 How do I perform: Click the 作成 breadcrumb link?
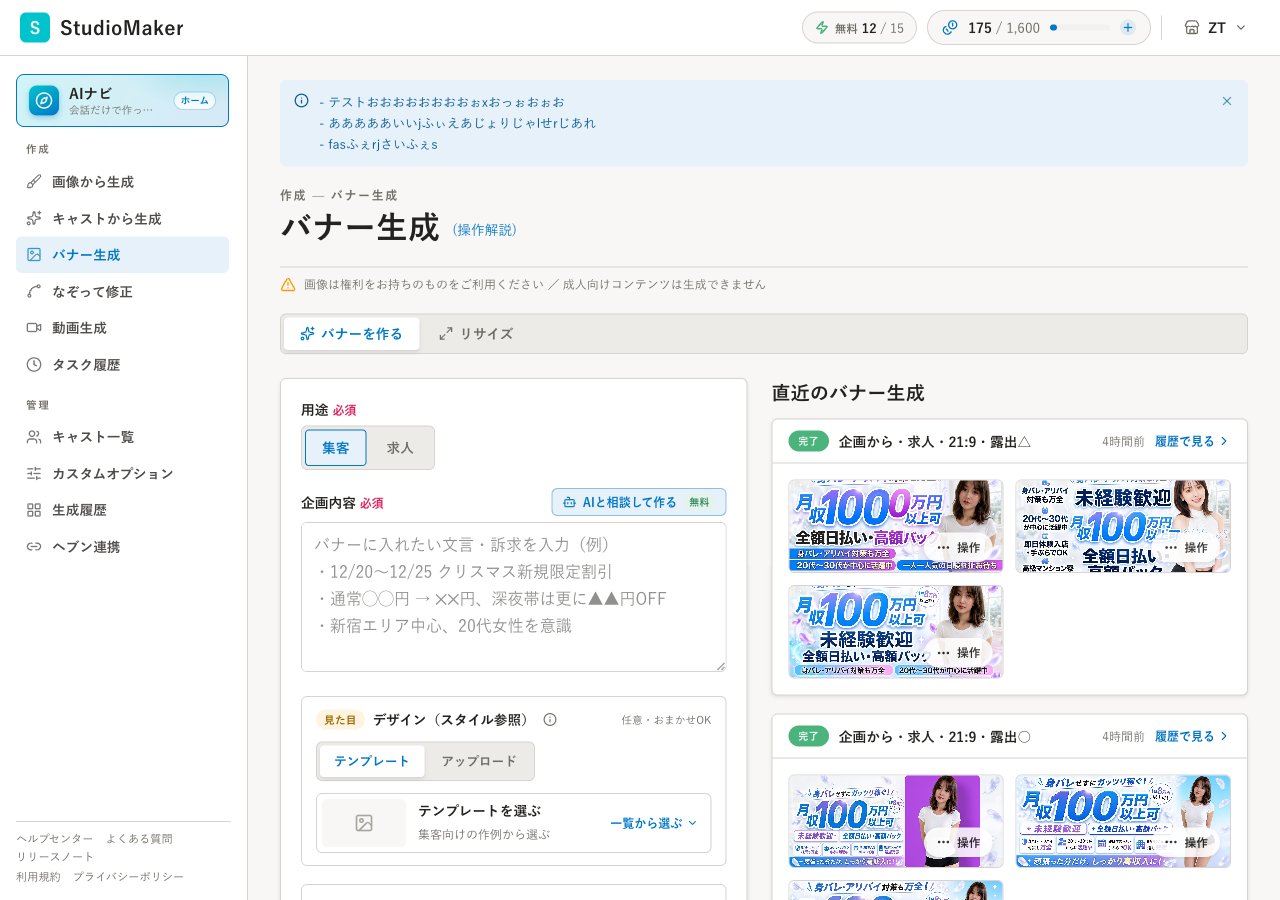coord(293,195)
